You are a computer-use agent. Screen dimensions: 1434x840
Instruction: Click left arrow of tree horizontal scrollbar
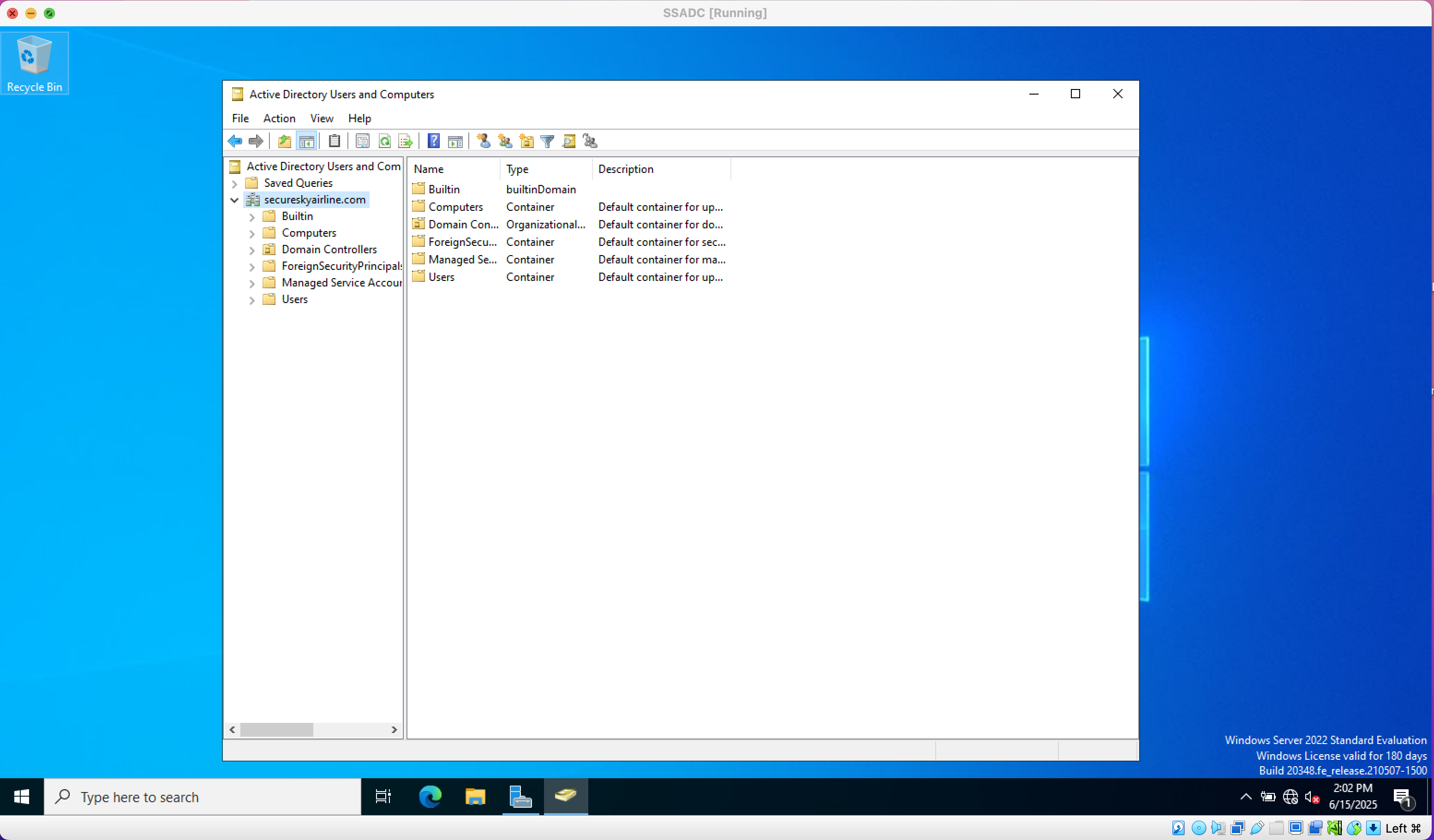(x=232, y=730)
